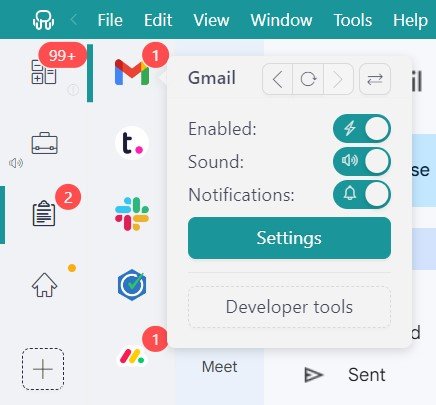Click the Sent paper plane icon
This screenshot has width=436, height=405.
coord(314,375)
